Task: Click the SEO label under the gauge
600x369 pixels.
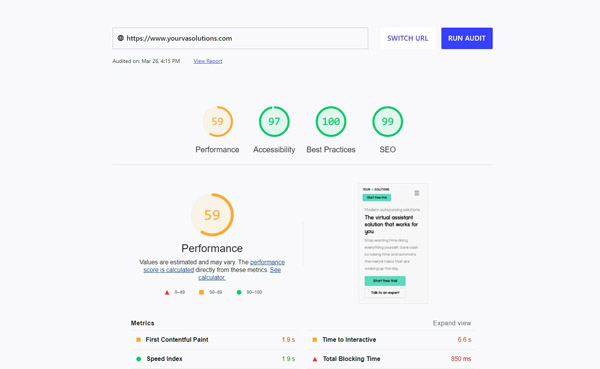Action: [388, 150]
